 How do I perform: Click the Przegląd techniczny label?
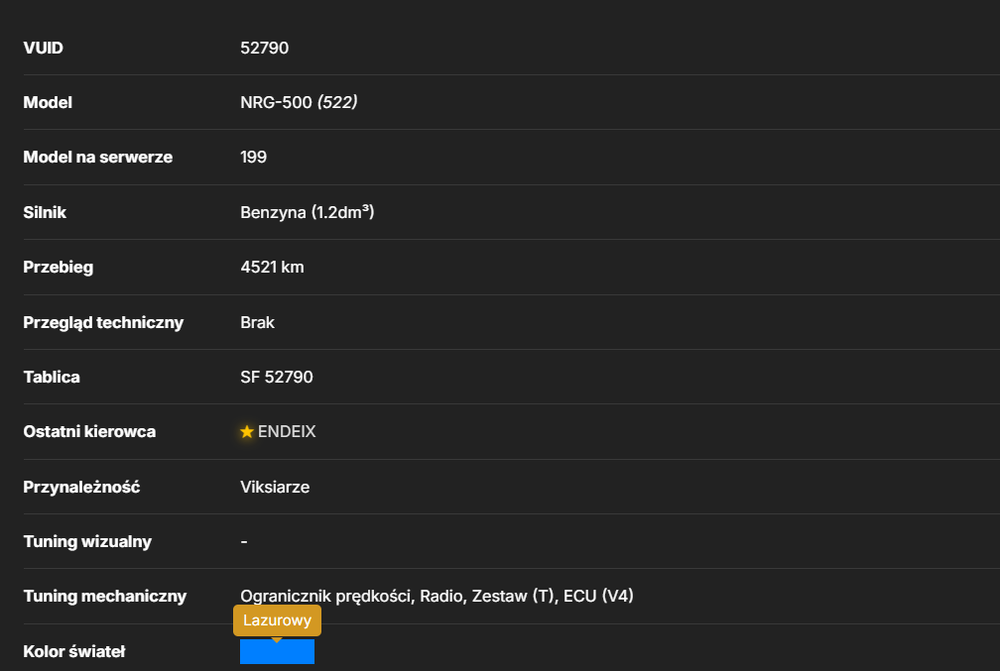103,323
